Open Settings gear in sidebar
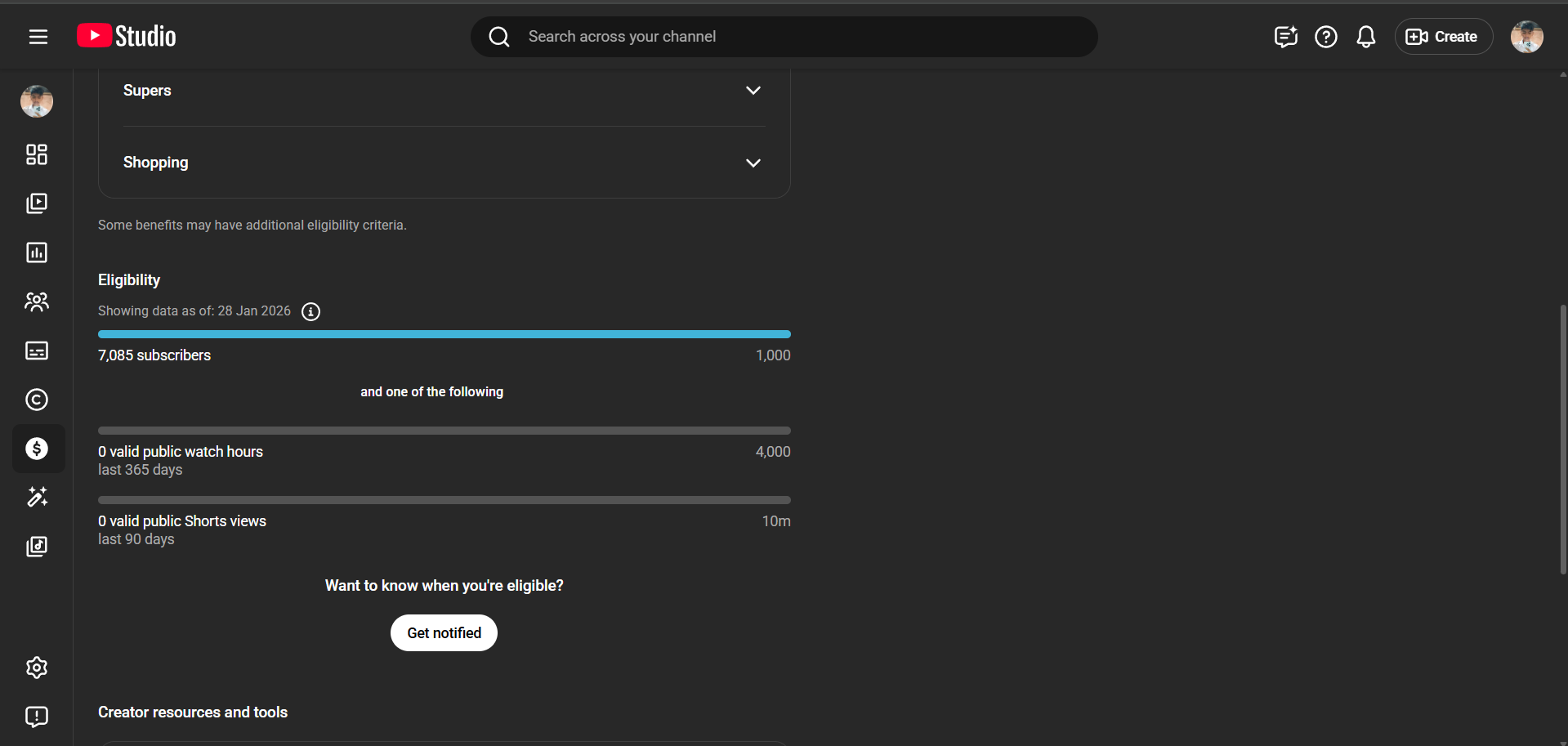This screenshot has height=746, width=1568. (x=37, y=668)
